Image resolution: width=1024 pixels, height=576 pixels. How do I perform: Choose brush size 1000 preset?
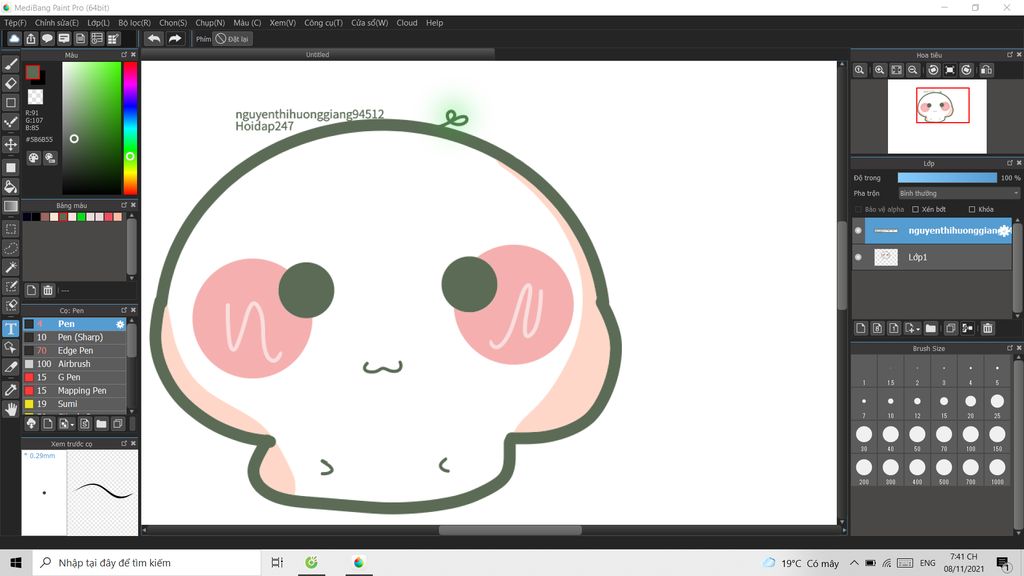[x=997, y=469]
